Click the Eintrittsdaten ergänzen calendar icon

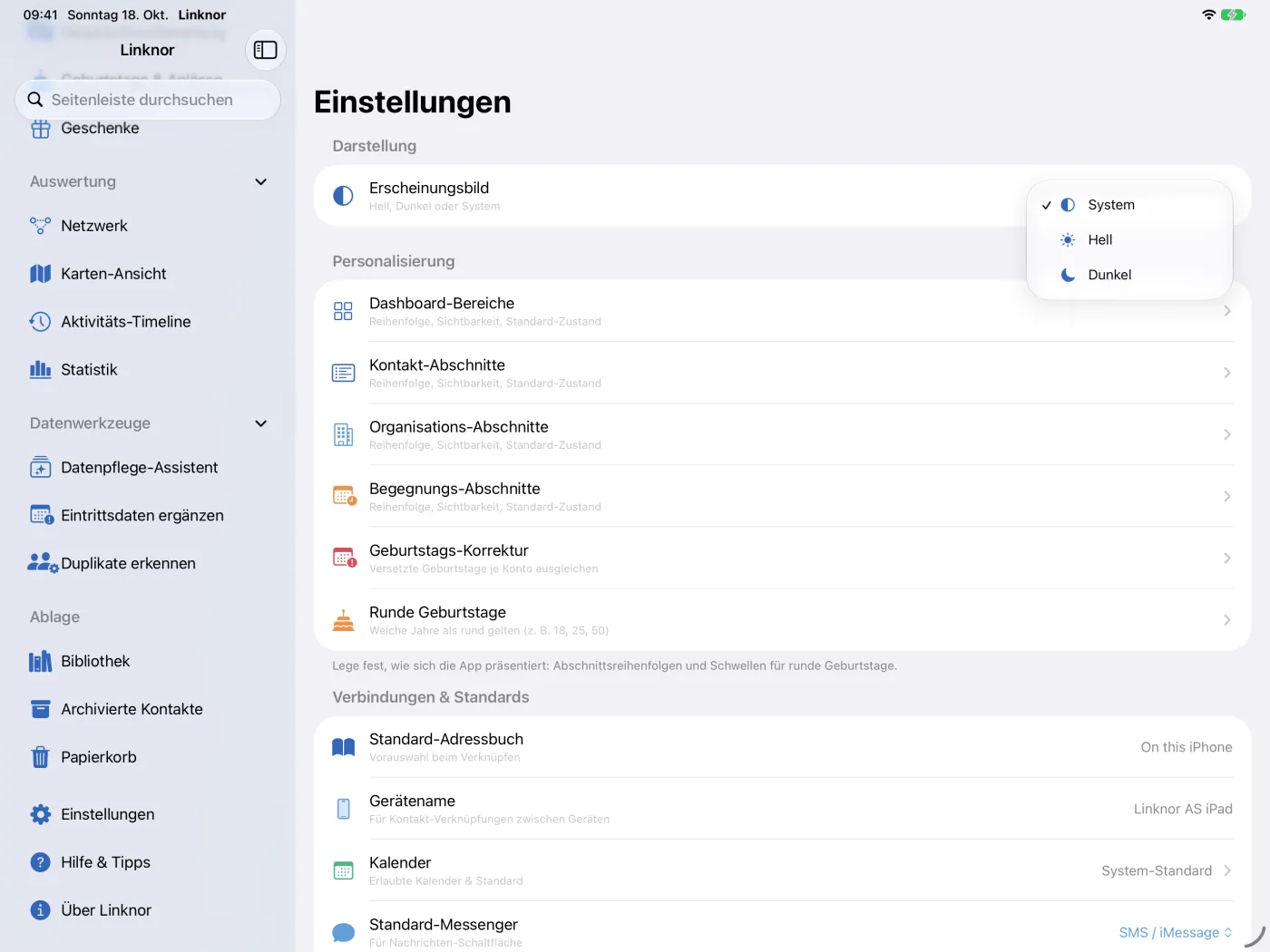coord(42,516)
